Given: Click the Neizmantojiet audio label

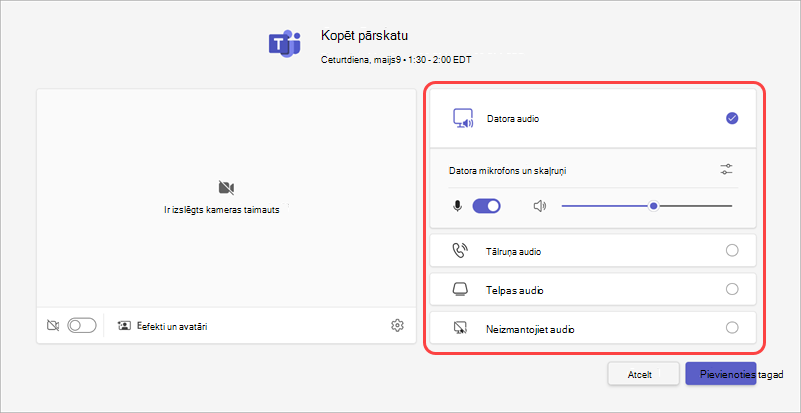Looking at the screenshot, I should coord(530,330).
